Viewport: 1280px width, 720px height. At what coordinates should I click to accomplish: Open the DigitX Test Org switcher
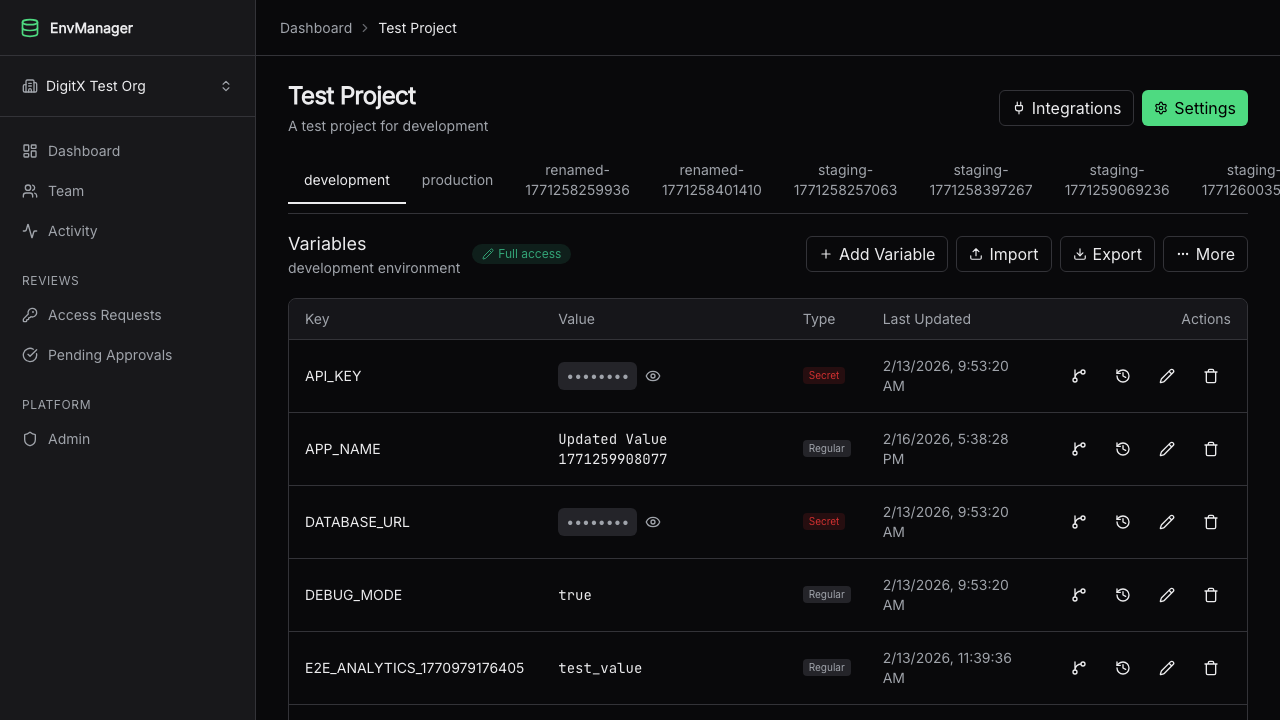click(x=127, y=86)
